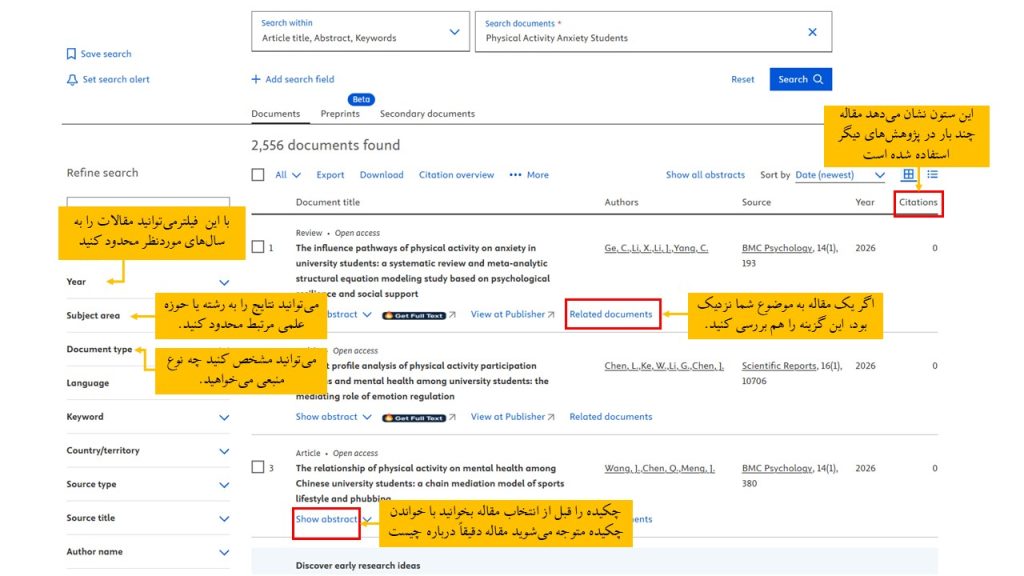Screen dimensions: 1024x576
Task: Click the Set search alert bell icon
Action: [x=72, y=80]
